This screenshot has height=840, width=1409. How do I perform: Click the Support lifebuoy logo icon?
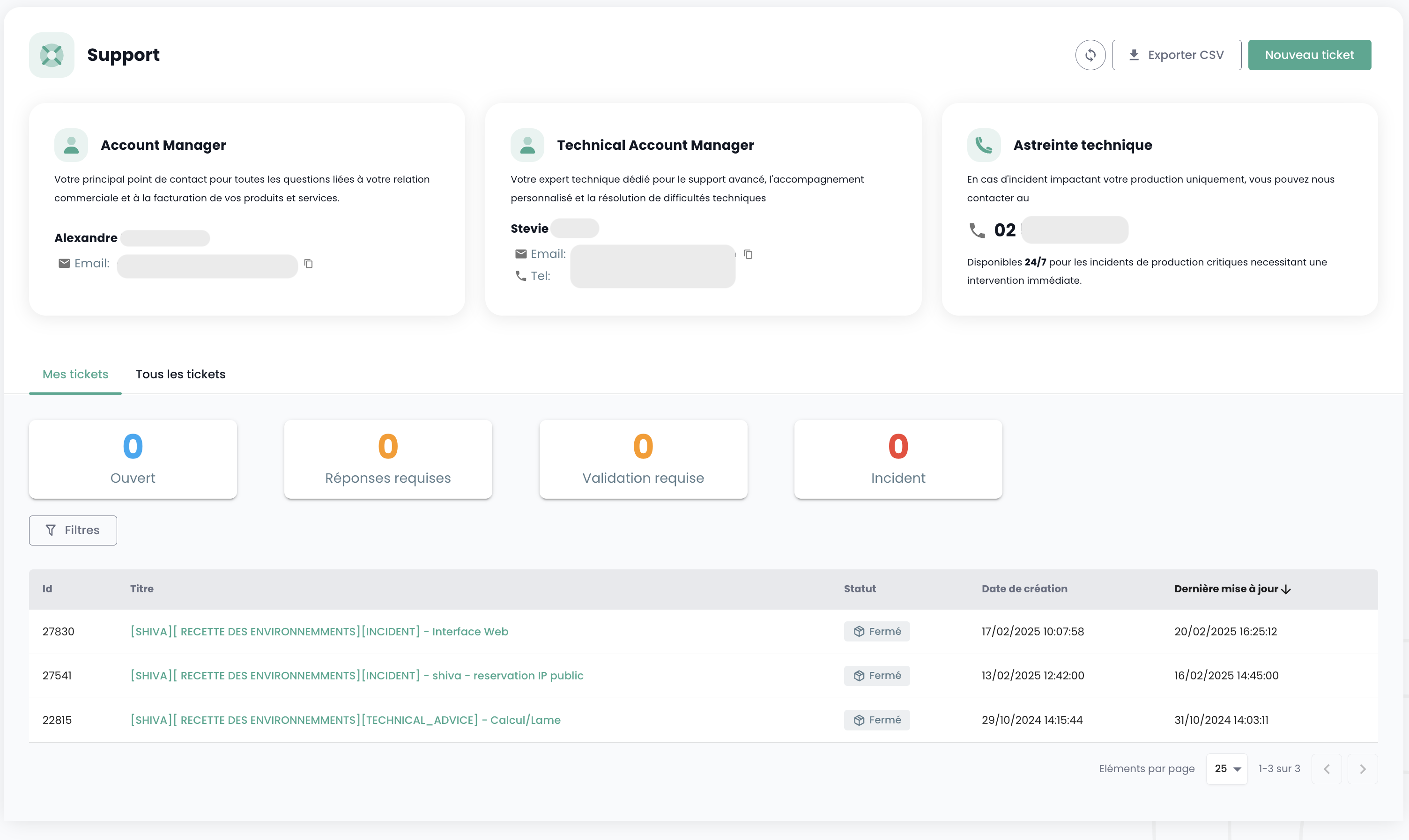[x=52, y=55]
